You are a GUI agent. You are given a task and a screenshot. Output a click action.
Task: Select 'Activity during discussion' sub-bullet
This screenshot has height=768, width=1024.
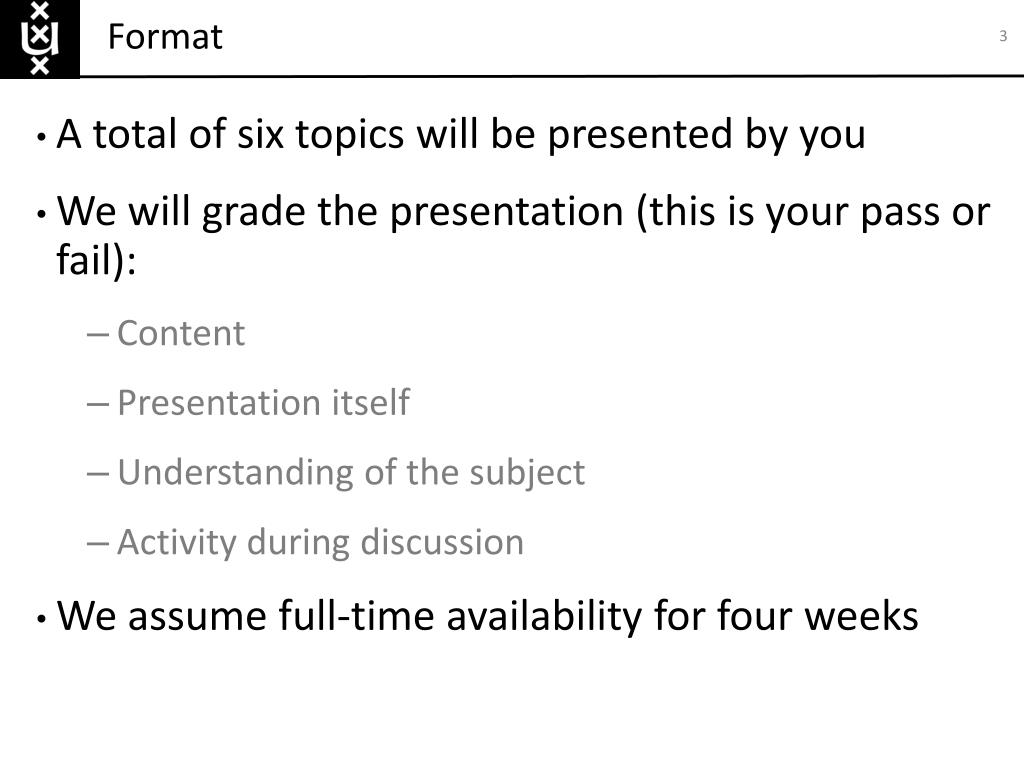click(x=321, y=543)
